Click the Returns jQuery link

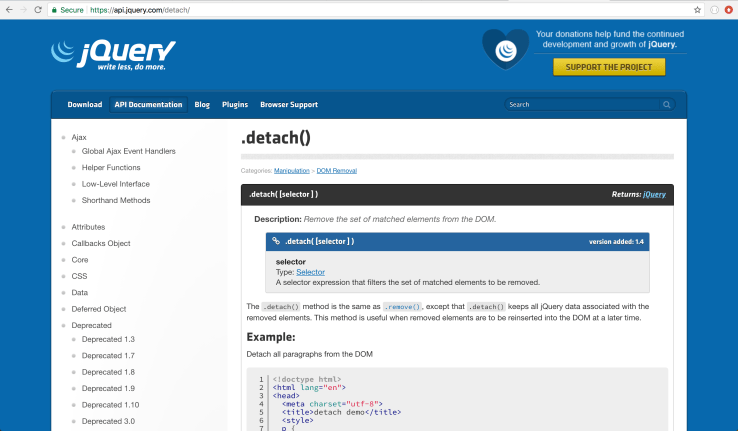pyautogui.click(x=654, y=194)
